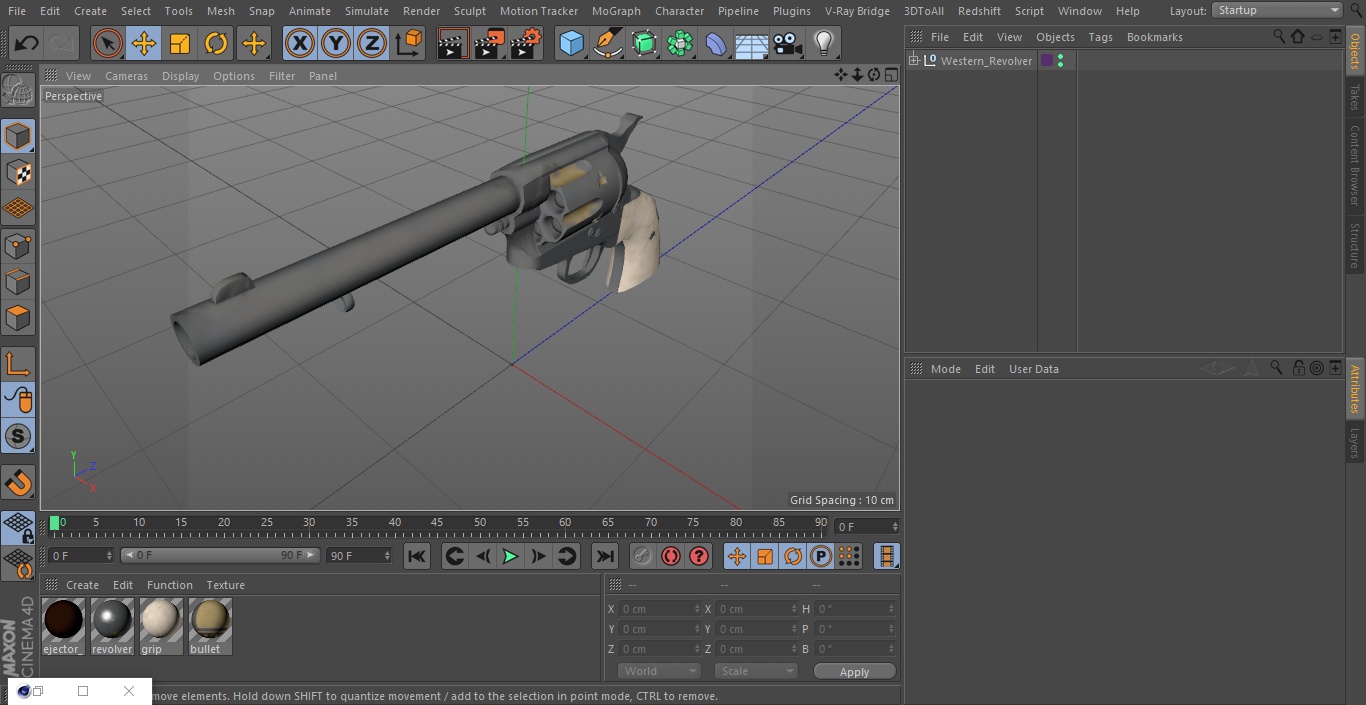Play animation forwards

510,556
